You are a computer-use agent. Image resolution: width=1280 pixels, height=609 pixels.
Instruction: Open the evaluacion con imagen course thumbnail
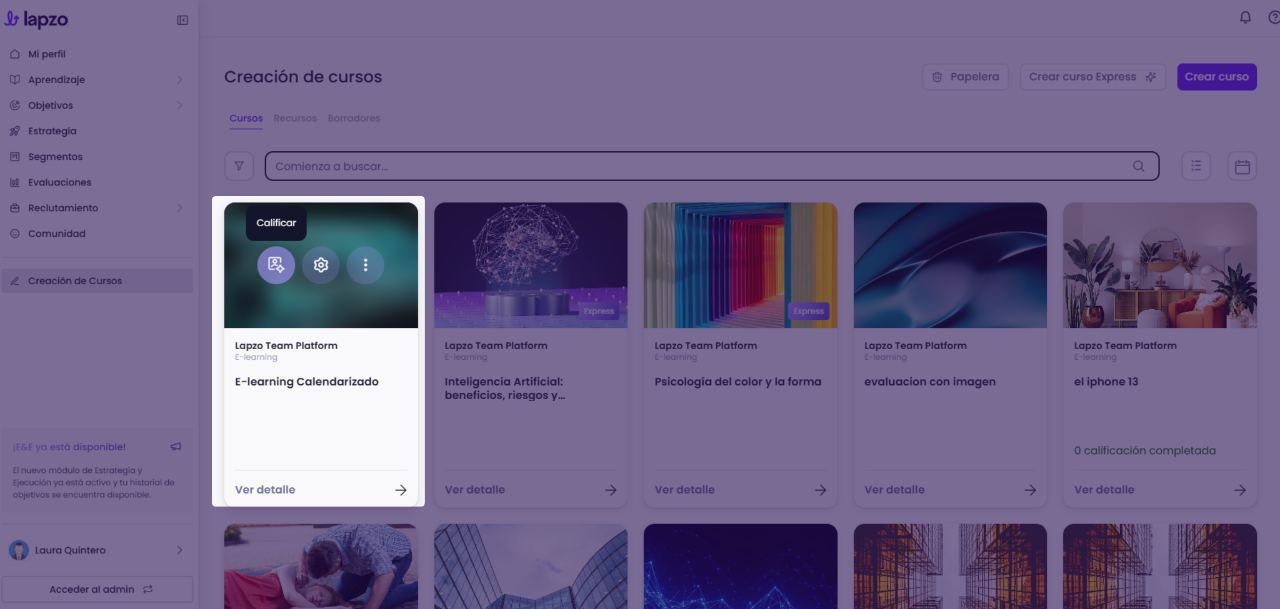click(950, 265)
